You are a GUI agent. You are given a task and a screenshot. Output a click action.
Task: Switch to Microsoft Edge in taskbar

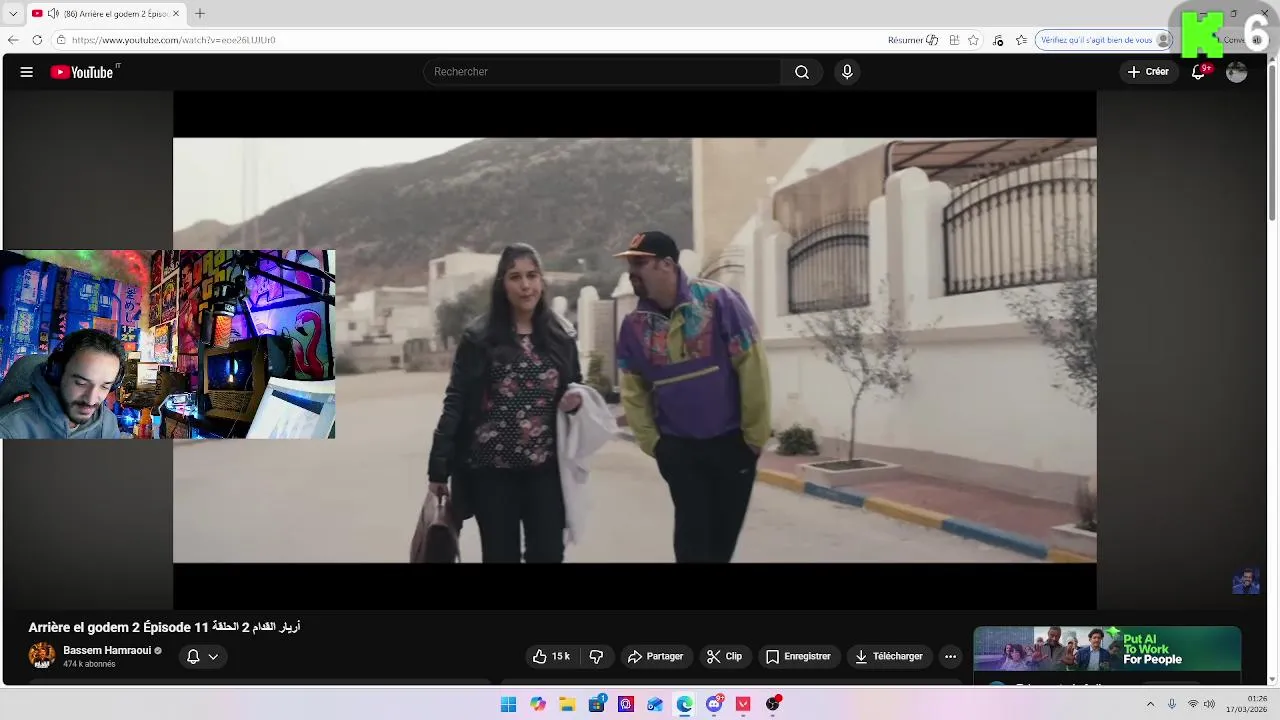pyautogui.click(x=684, y=704)
